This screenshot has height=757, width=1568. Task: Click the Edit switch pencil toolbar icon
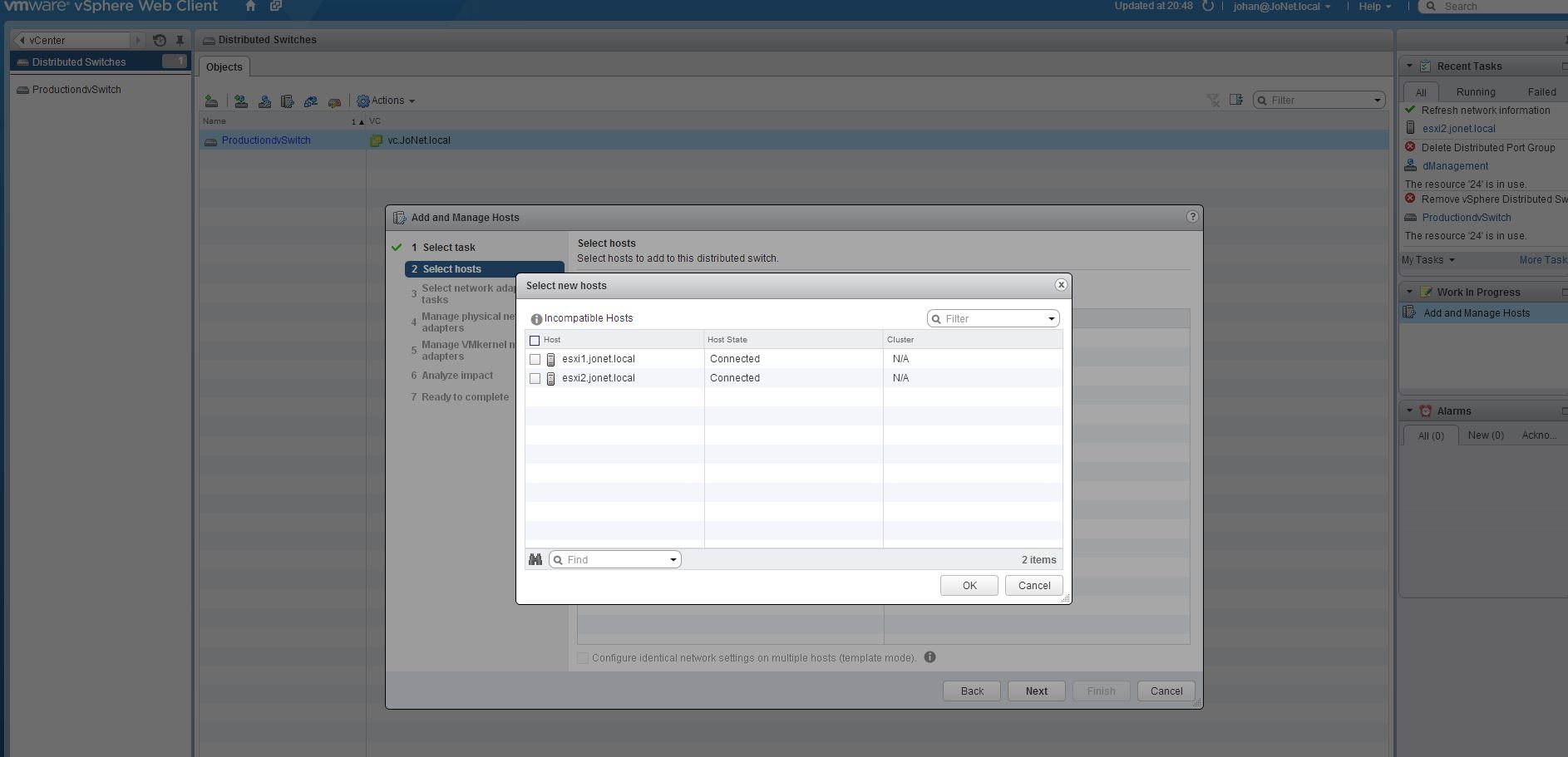(334, 102)
